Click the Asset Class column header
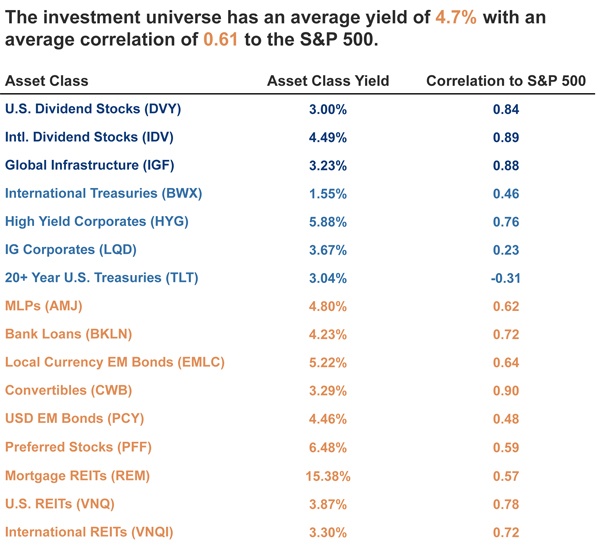The height and width of the screenshot is (549, 600). [47, 81]
